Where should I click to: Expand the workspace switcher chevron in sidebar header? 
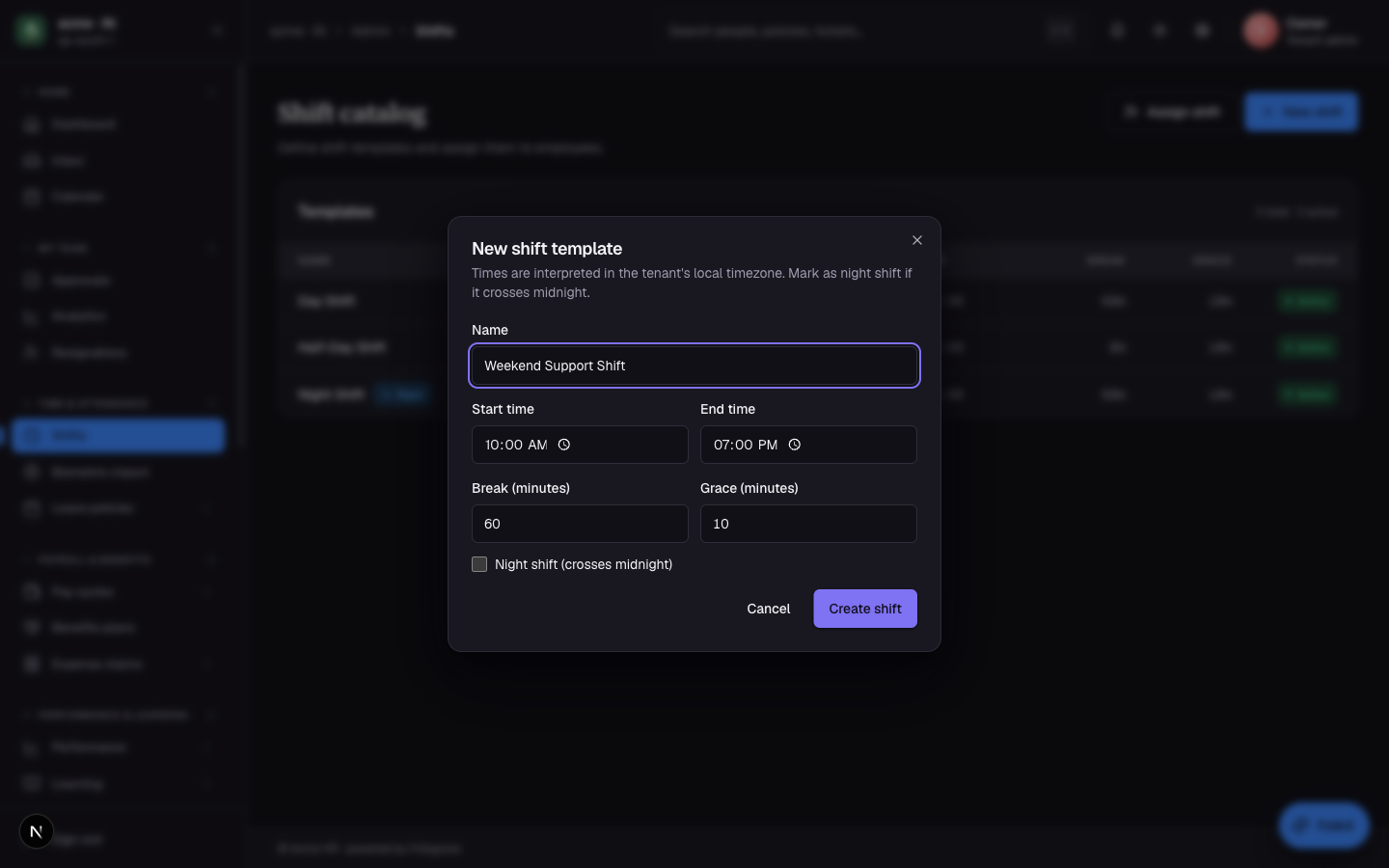coord(217,31)
